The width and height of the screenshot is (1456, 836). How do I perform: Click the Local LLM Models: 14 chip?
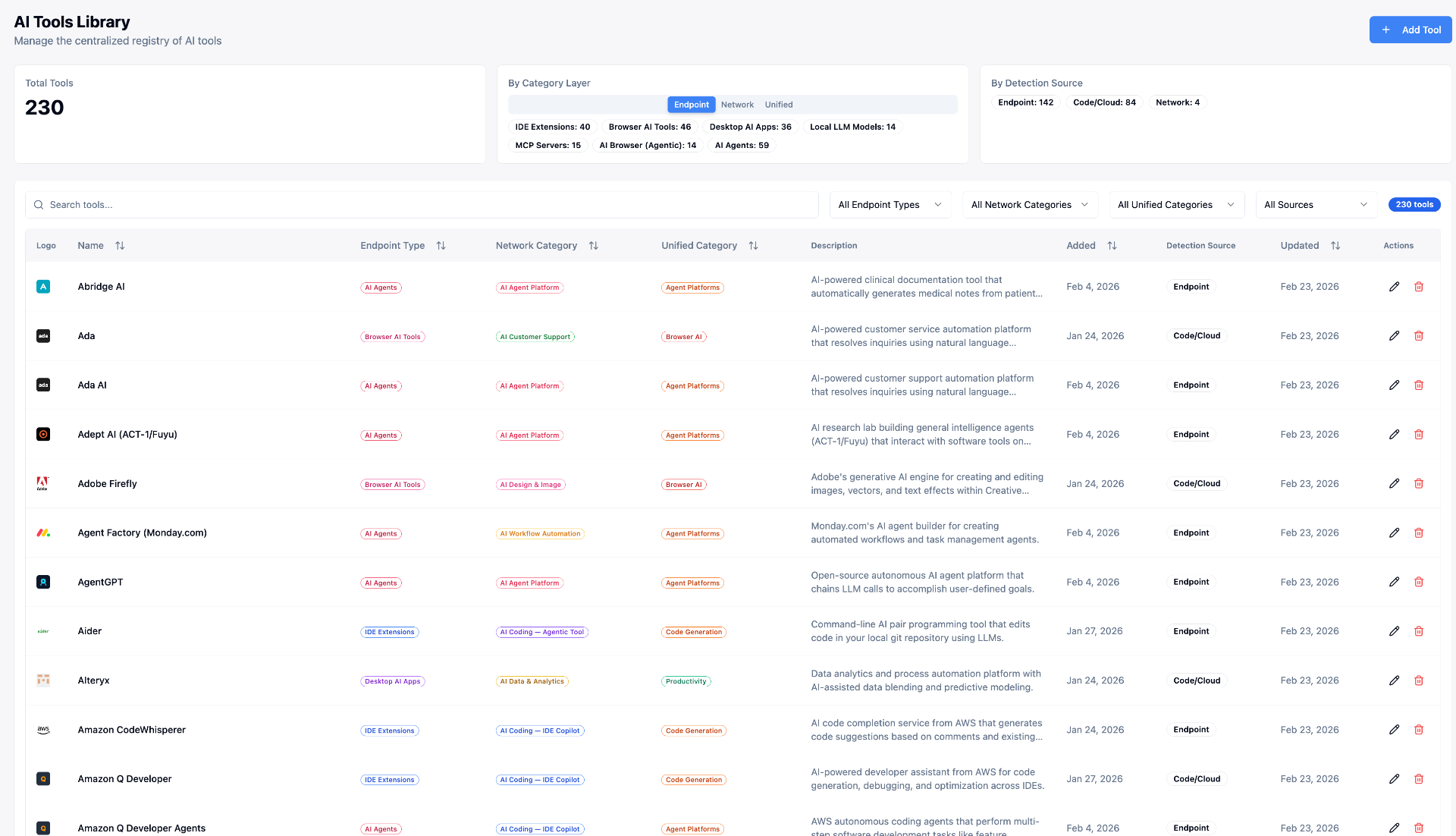tap(852, 127)
